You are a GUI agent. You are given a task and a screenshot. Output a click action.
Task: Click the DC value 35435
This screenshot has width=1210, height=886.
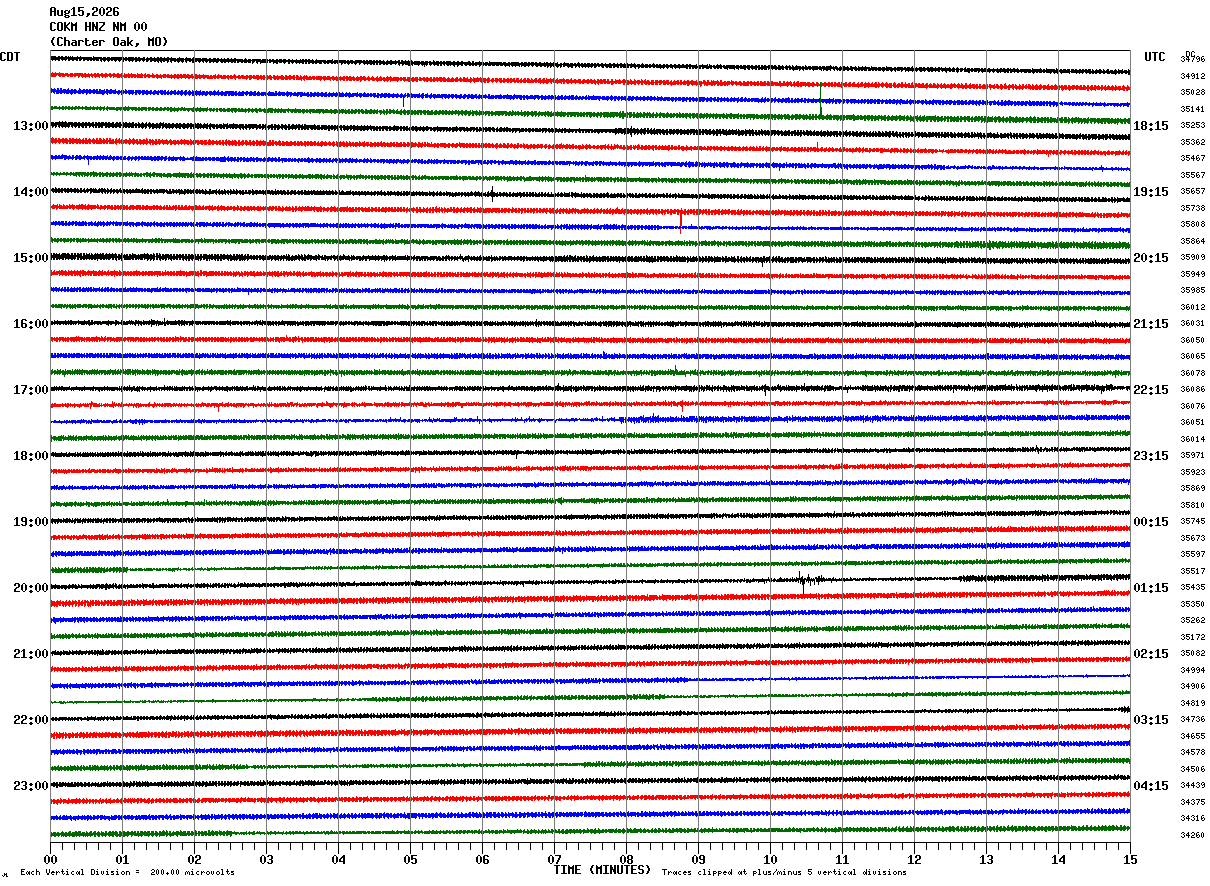click(1192, 588)
